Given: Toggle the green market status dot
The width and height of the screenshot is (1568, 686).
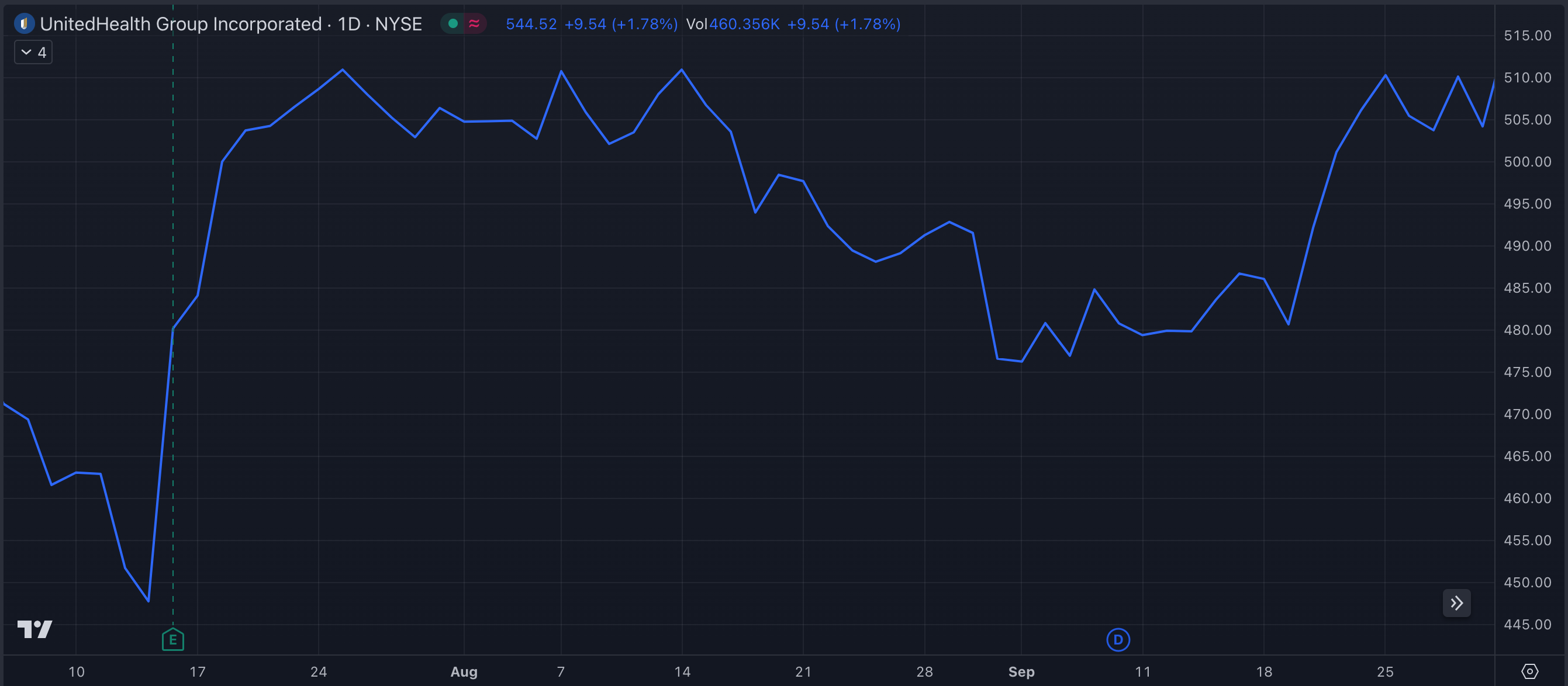Looking at the screenshot, I should coord(453,23).
